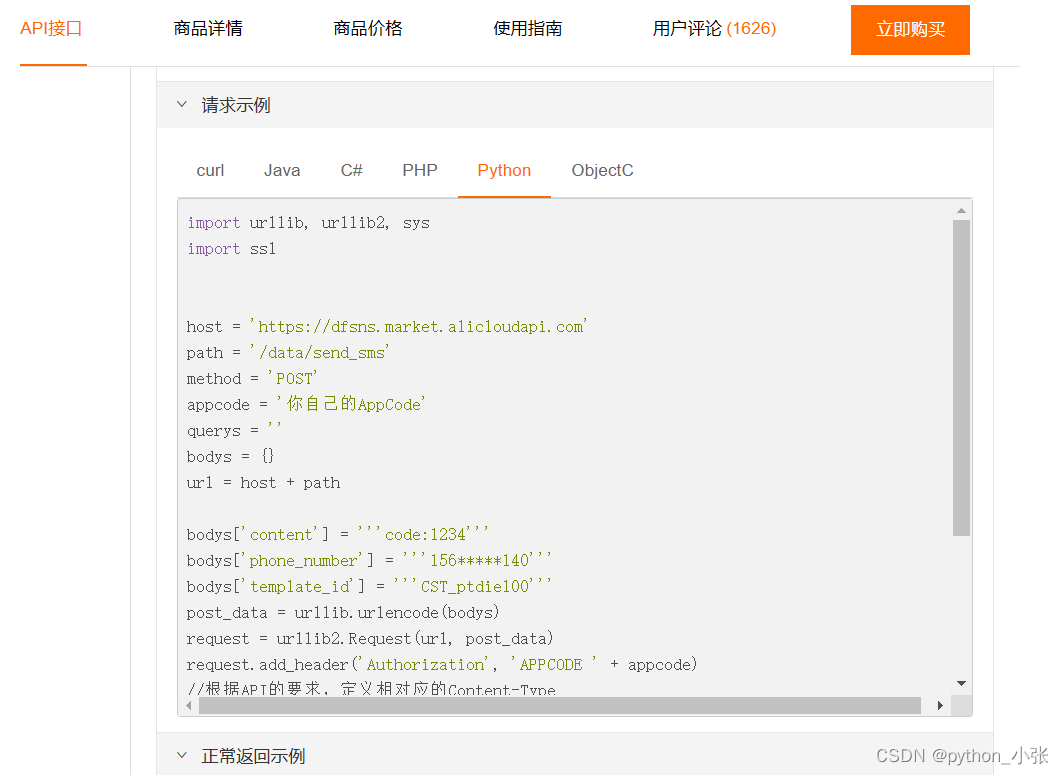
Task: Collapse the 请求示例 section chevron
Action: [182, 105]
